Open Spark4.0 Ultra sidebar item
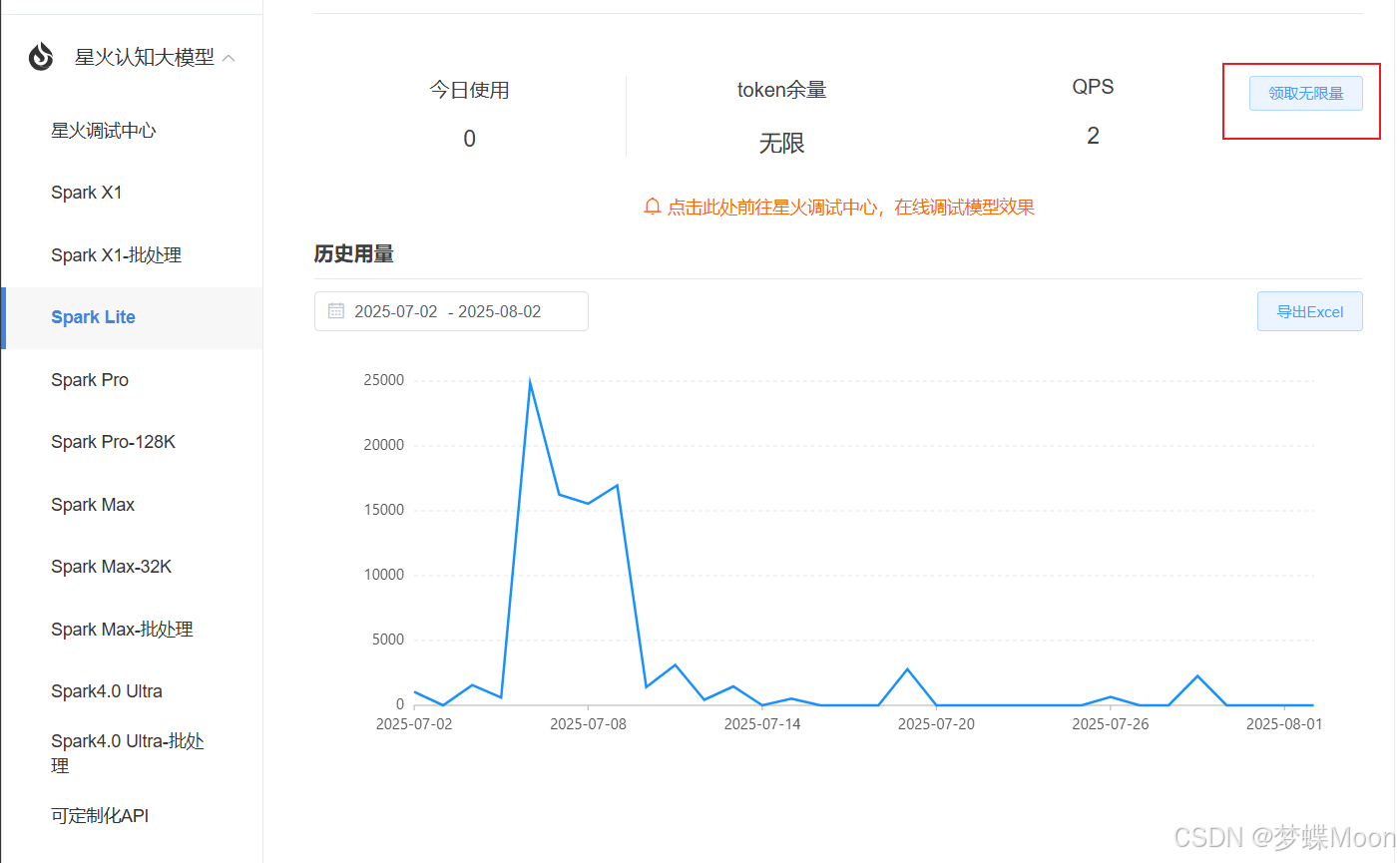The height and width of the screenshot is (863, 1400). pos(107,691)
